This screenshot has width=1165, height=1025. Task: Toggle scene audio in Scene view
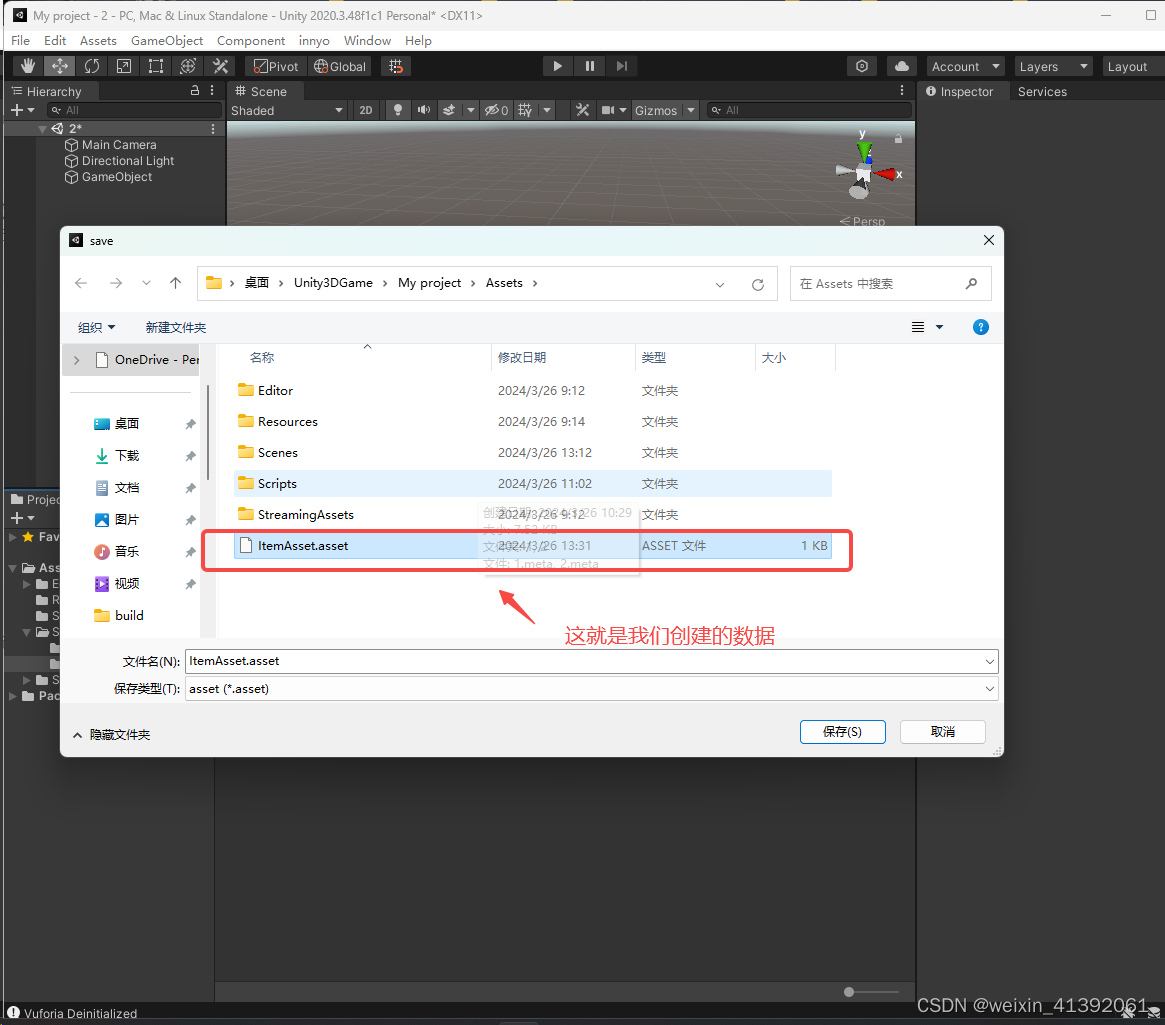pos(423,110)
